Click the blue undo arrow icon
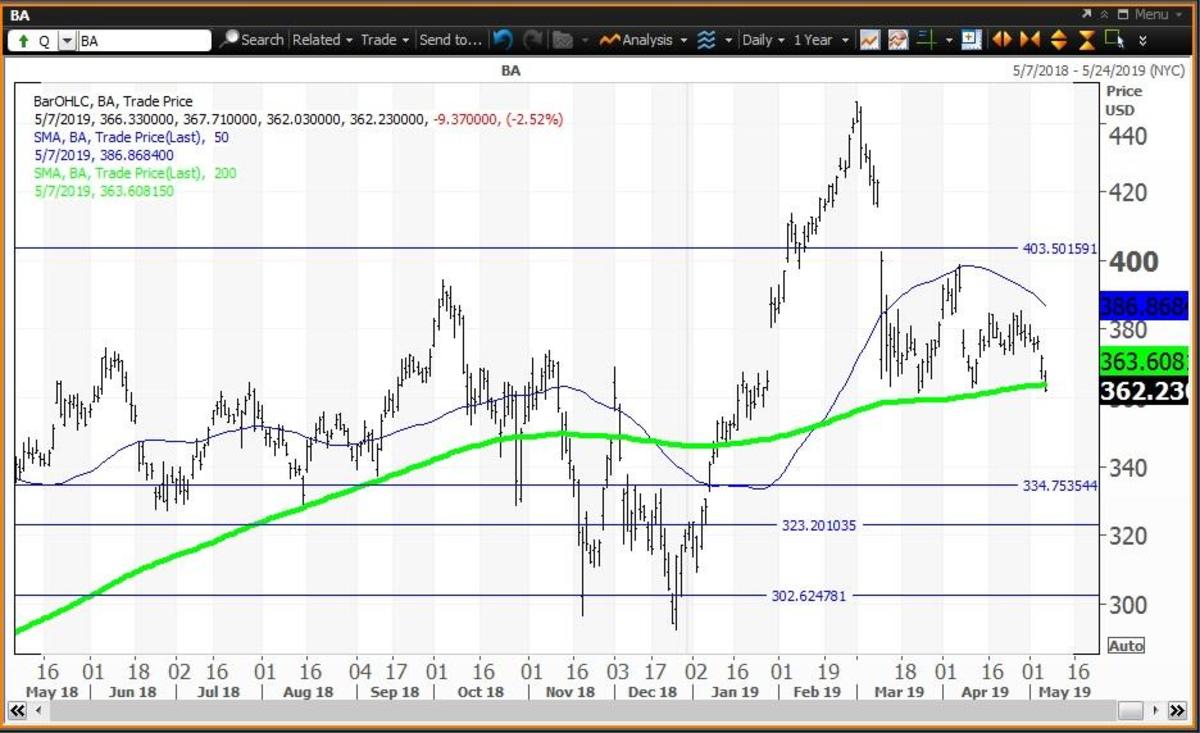The height and width of the screenshot is (733, 1200). point(503,40)
